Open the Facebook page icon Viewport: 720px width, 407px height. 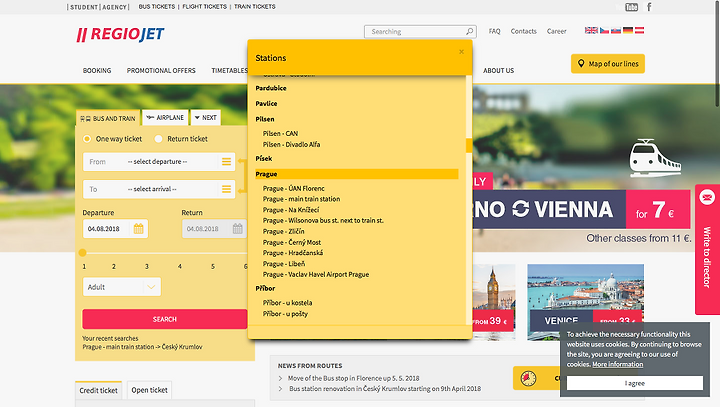tap(649, 7)
